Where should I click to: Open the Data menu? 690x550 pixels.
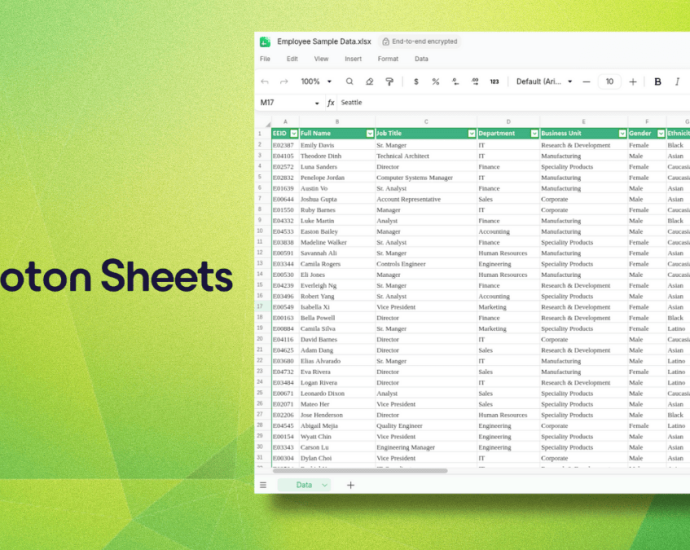(421, 59)
